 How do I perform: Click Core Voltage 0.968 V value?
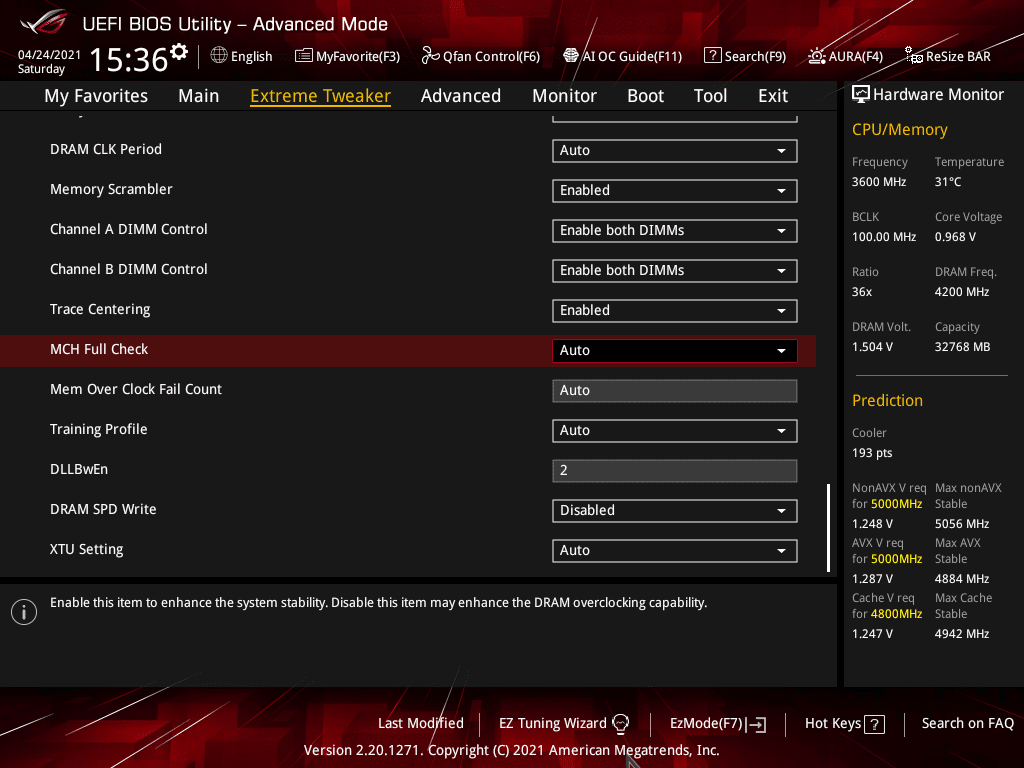coord(955,237)
